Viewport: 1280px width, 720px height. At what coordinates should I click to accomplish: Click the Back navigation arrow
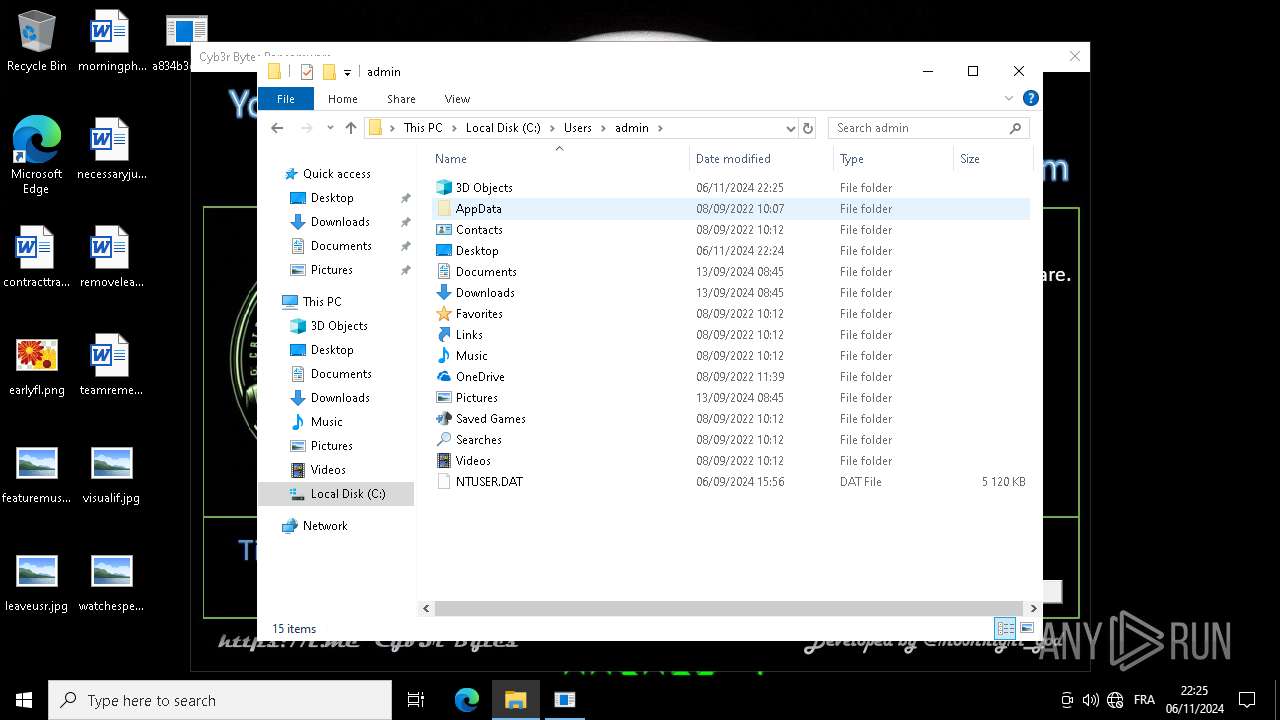coord(278,128)
